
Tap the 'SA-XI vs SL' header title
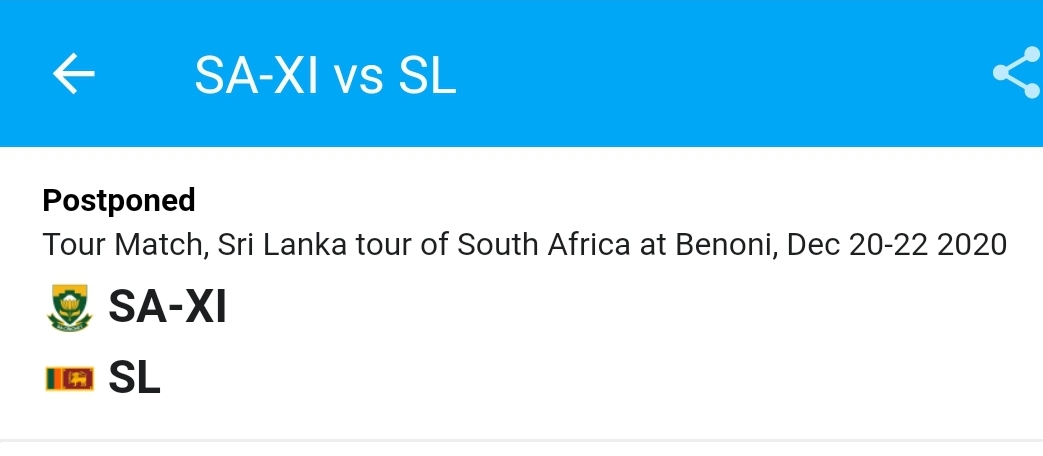coord(325,76)
